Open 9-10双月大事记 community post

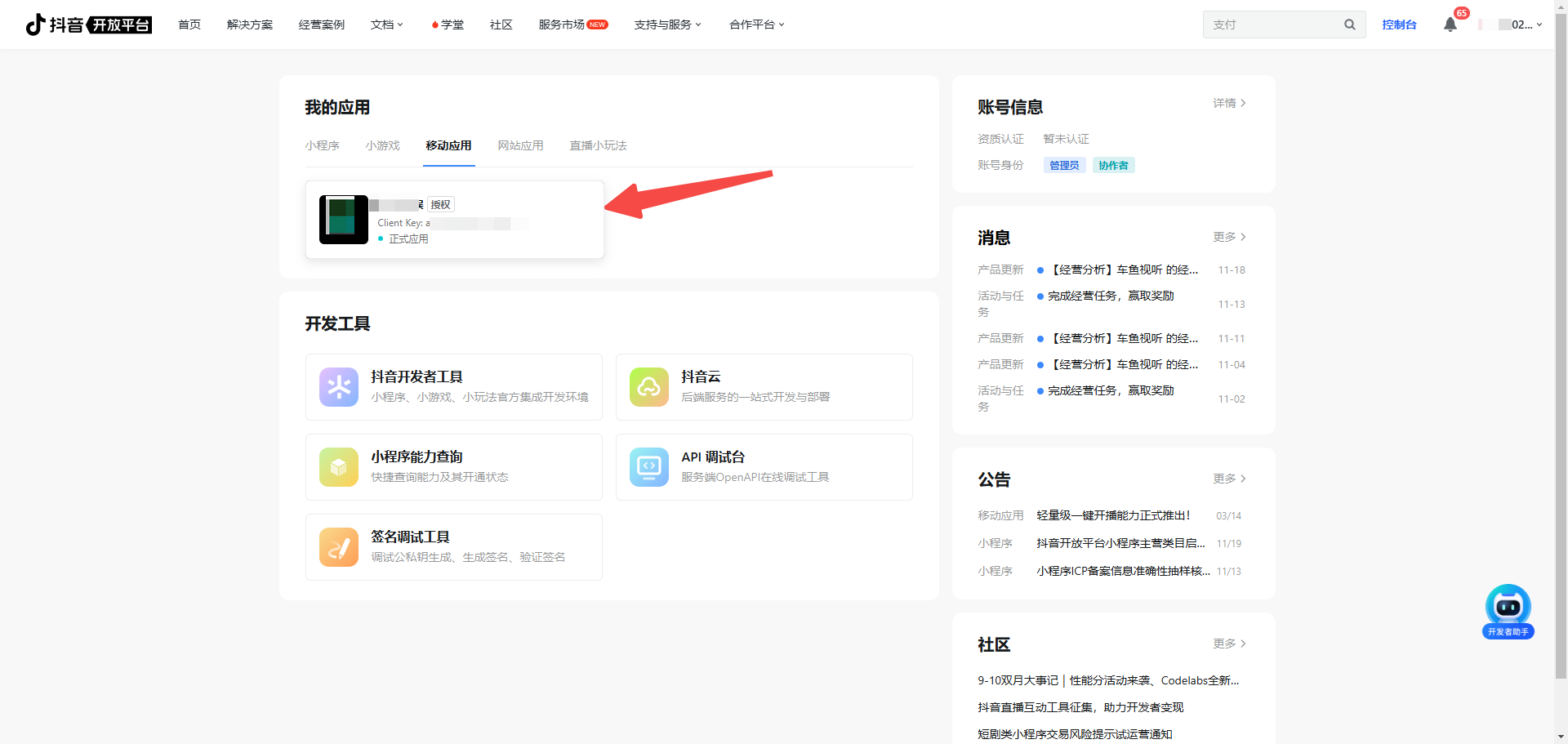point(1108,680)
